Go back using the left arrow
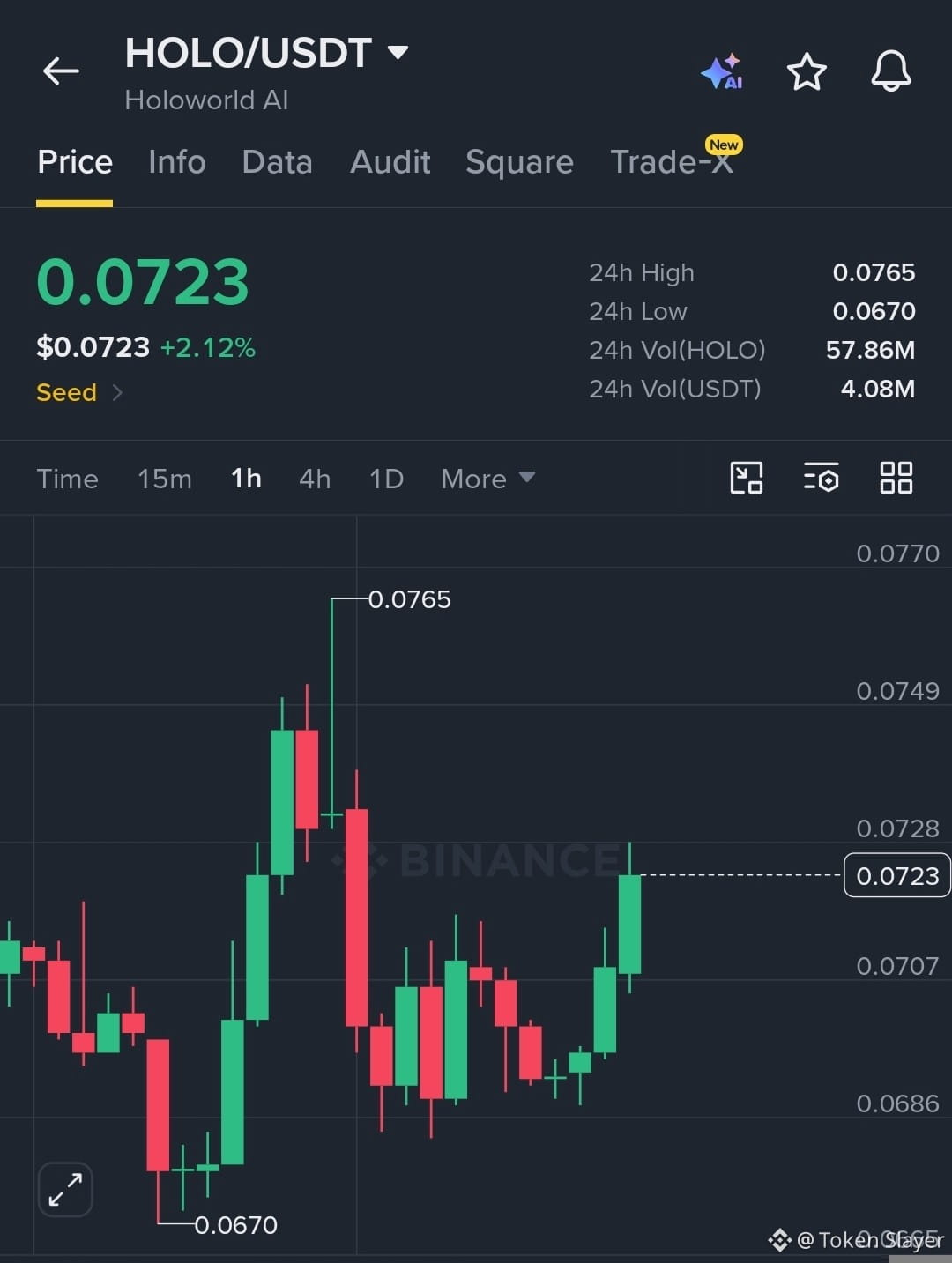This screenshot has width=952, height=1263. click(61, 71)
